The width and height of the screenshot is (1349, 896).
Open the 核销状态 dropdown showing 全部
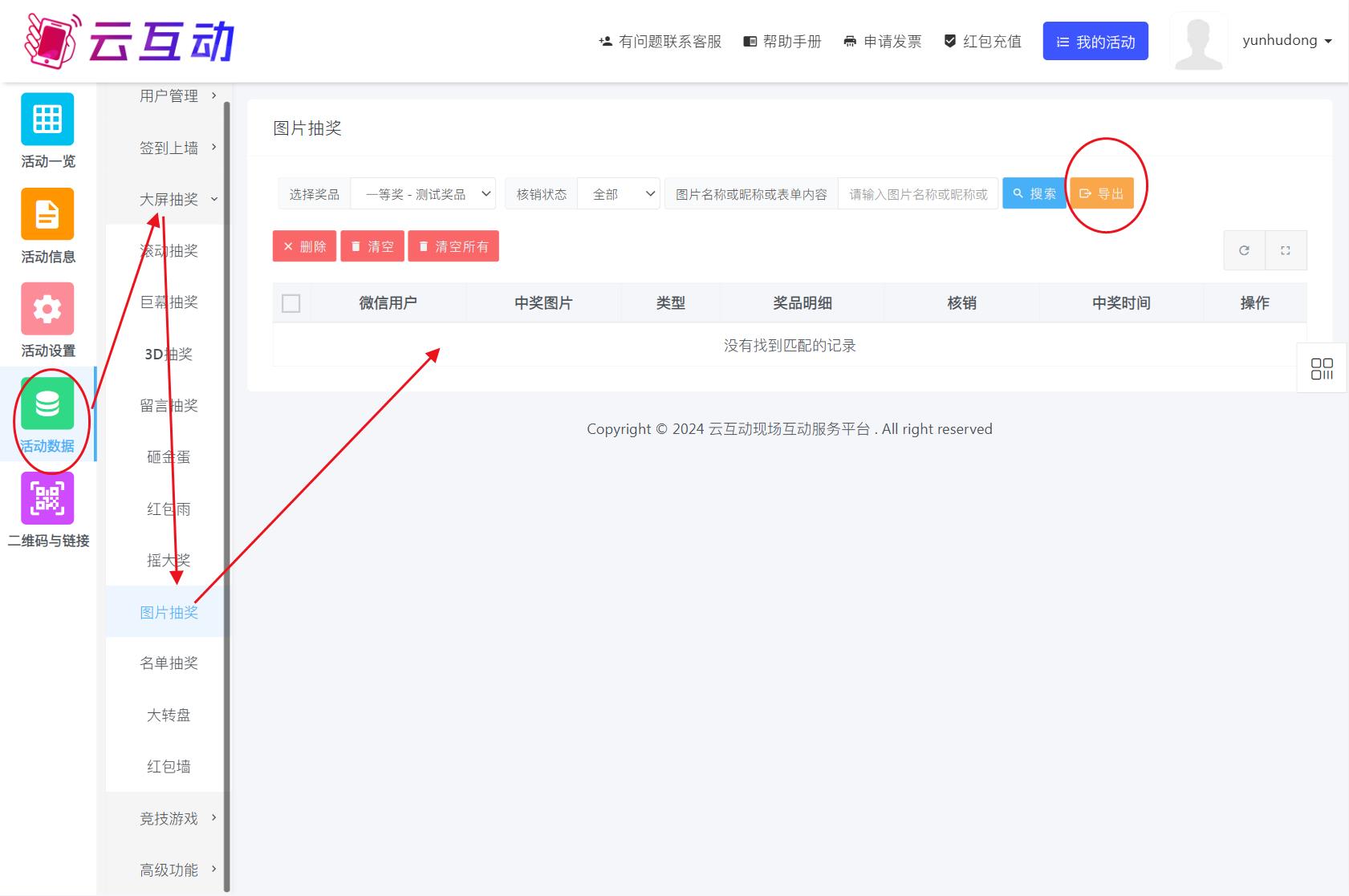pos(619,194)
